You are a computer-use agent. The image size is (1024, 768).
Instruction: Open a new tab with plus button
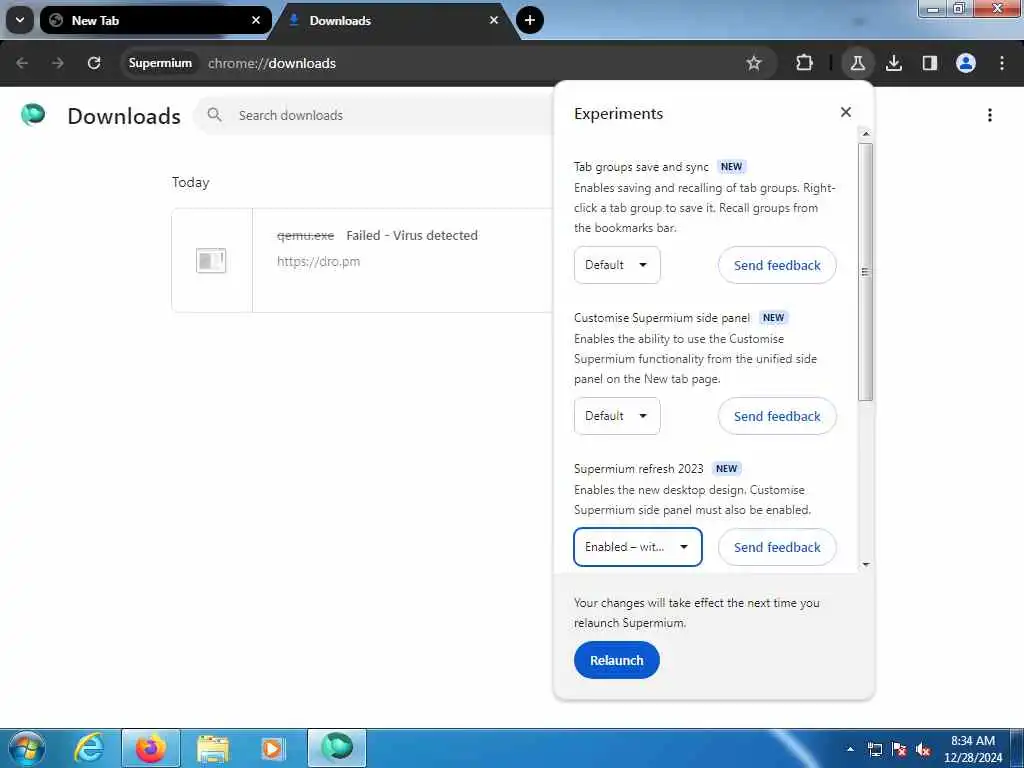pos(530,20)
